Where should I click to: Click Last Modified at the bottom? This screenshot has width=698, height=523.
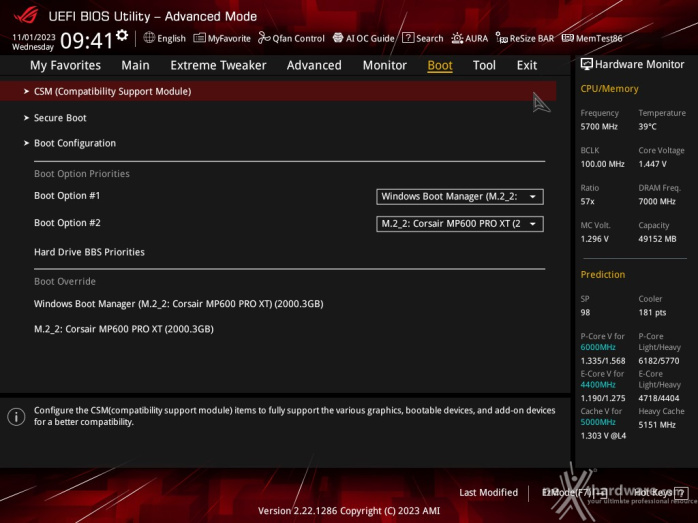[488, 493]
